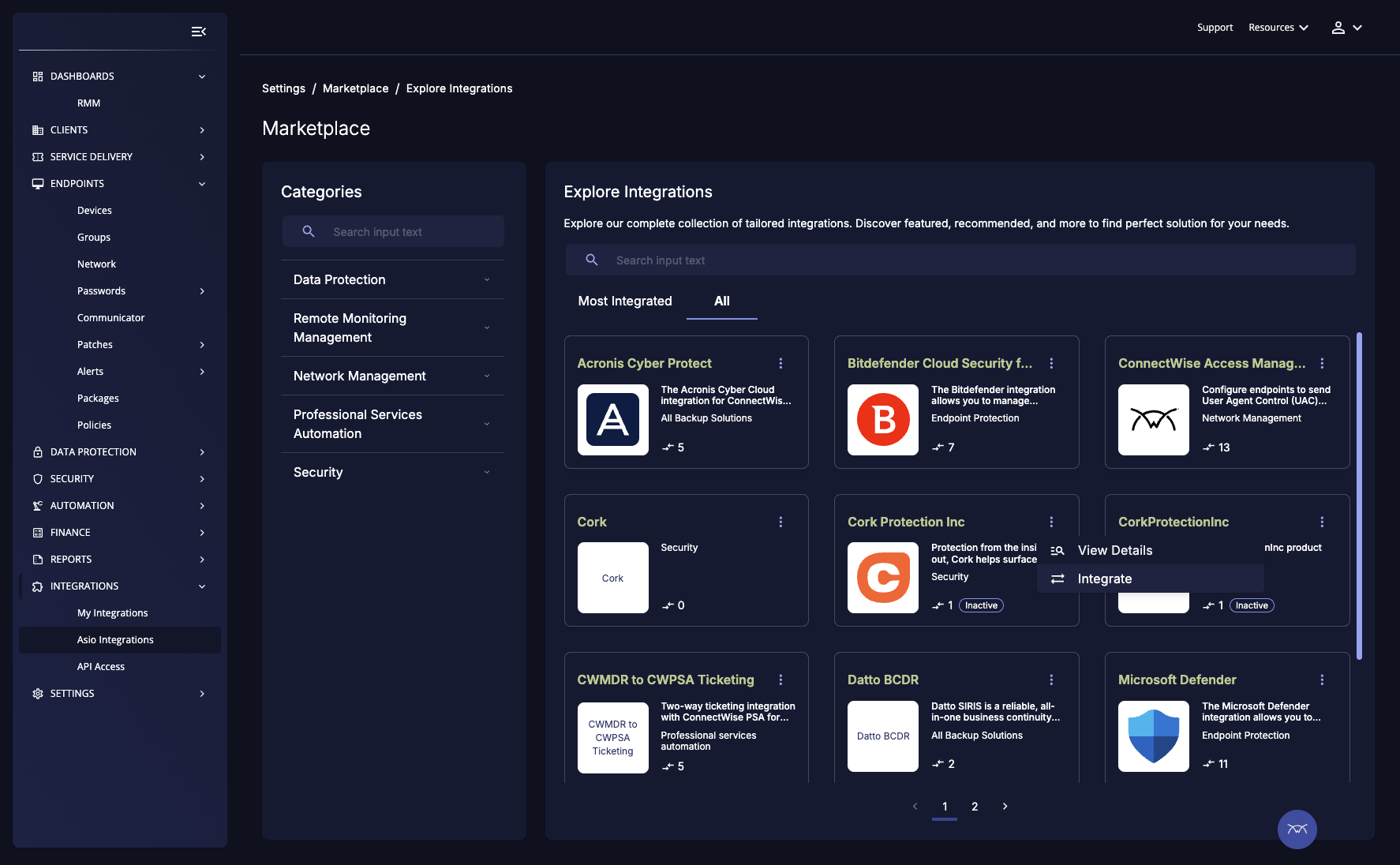Collapse the sidebar menu icon

(199, 32)
